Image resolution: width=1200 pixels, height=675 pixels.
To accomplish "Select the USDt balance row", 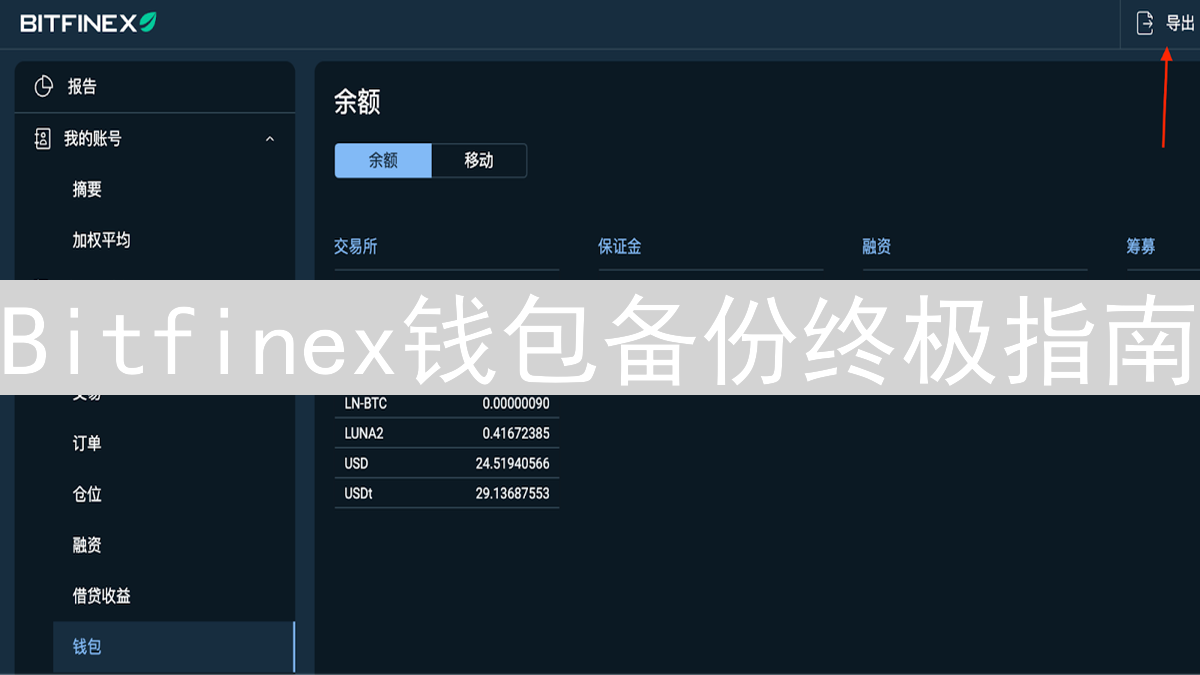I will [x=447, y=493].
